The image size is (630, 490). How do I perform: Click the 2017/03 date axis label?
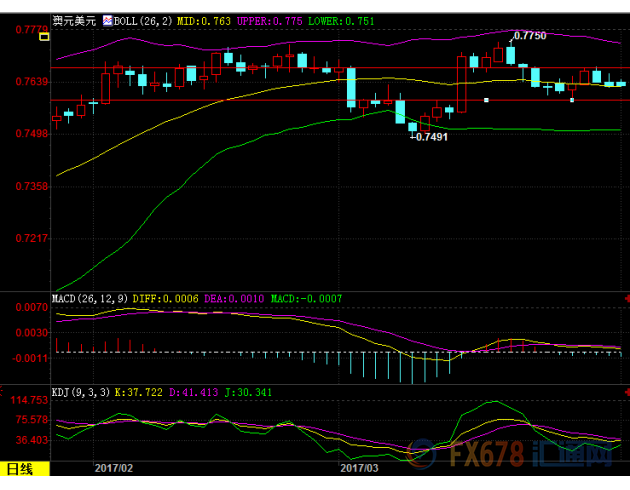point(359,468)
